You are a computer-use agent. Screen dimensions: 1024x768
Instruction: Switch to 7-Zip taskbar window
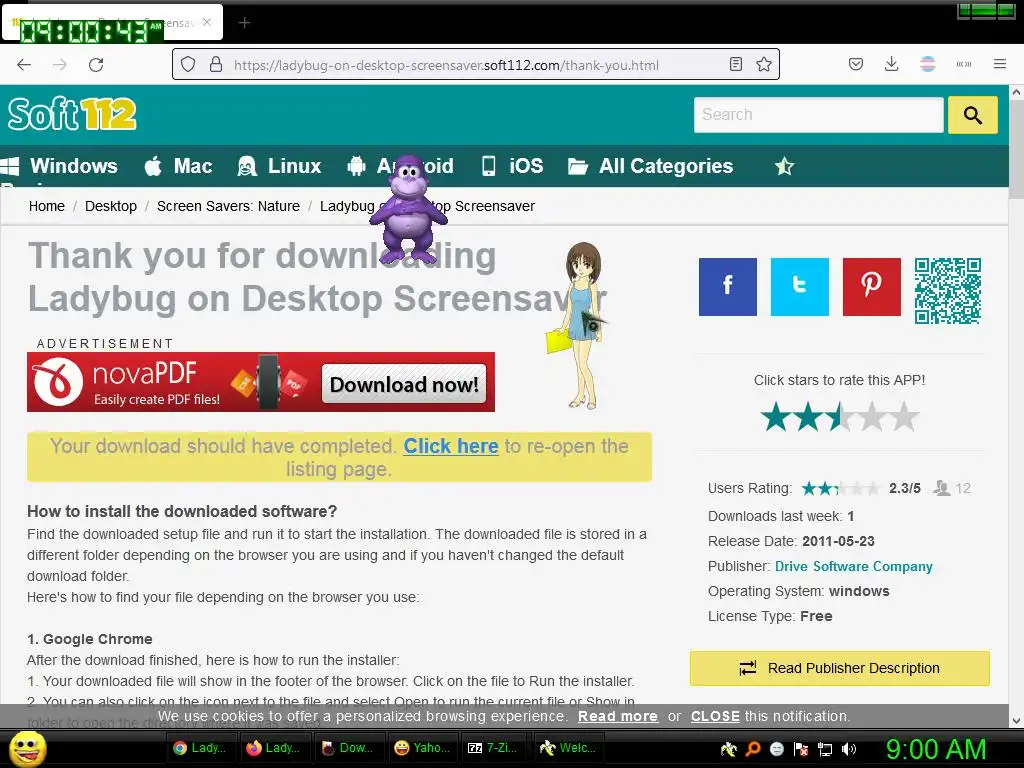pos(497,748)
